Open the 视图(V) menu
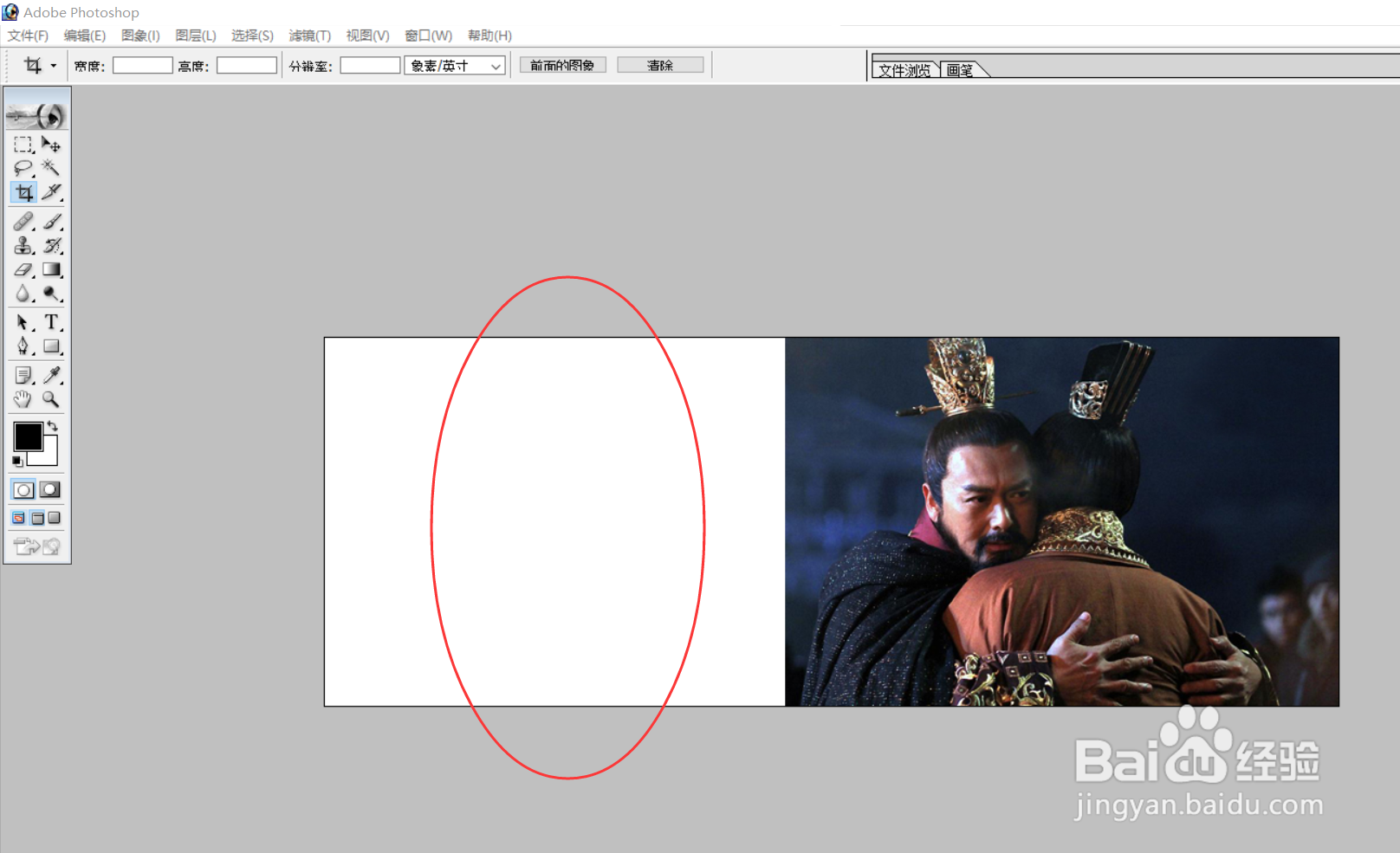1400x853 pixels. coord(368,36)
